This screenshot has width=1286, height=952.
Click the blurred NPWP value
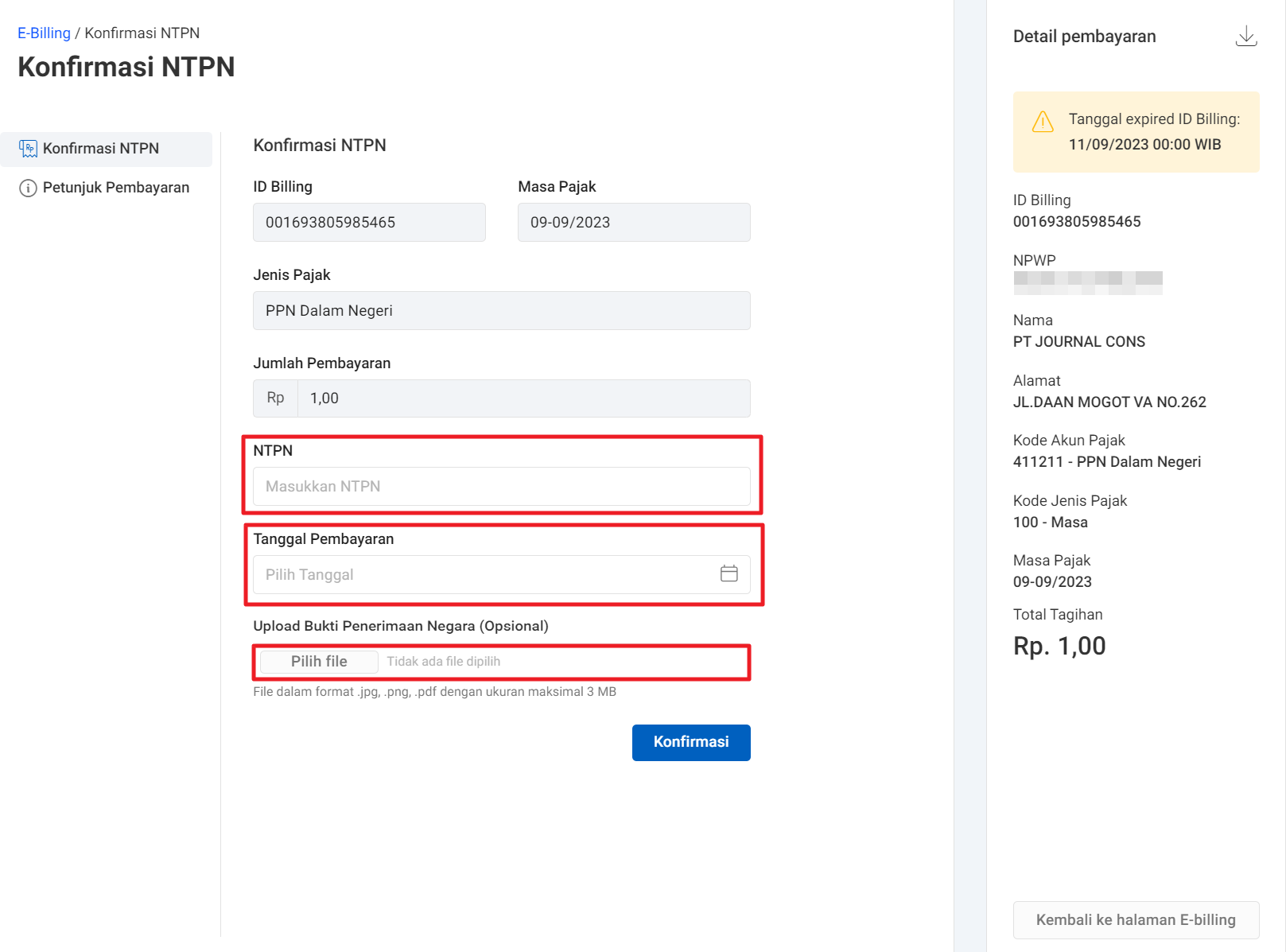coord(1087,282)
